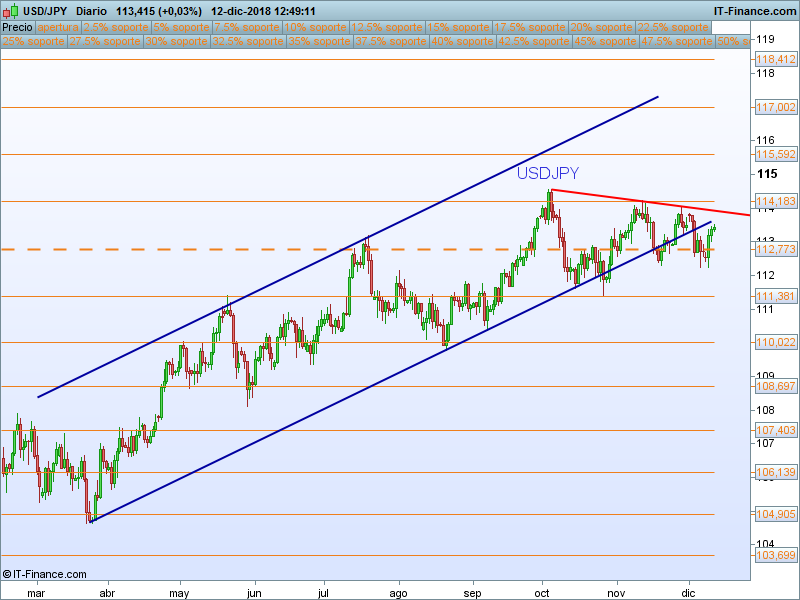Click the blue USDJPY text annotation
The width and height of the screenshot is (800, 600).
click(547, 173)
